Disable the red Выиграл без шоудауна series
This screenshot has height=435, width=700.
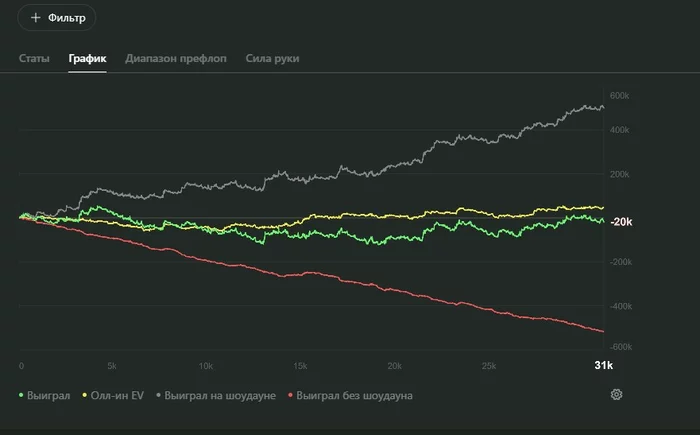(350, 395)
